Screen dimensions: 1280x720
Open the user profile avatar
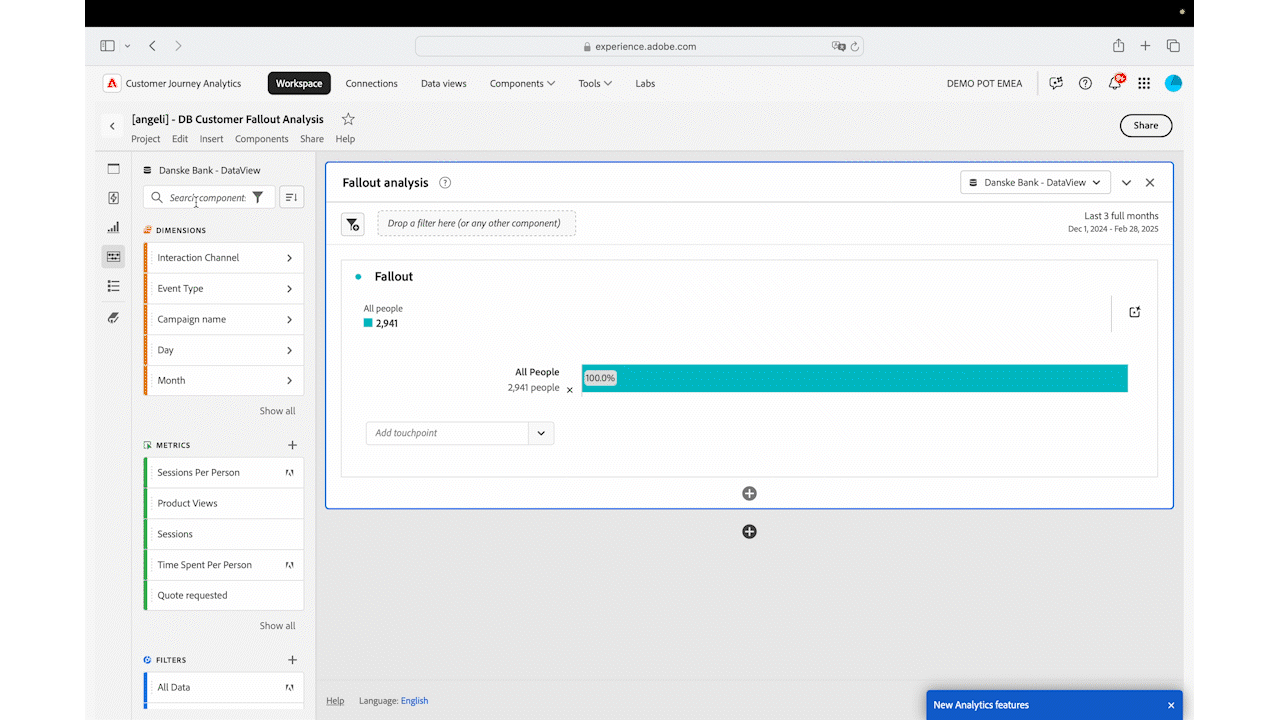coord(1174,83)
